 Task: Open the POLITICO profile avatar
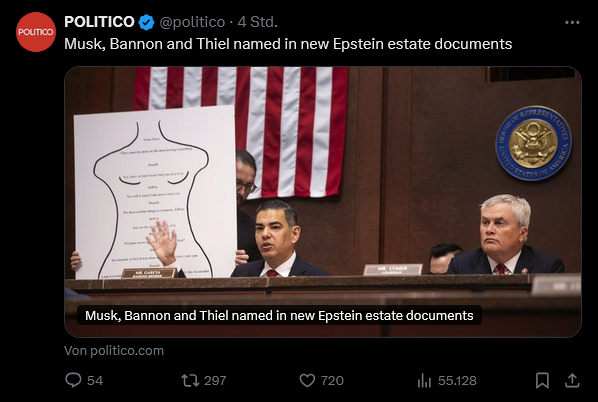[35, 32]
